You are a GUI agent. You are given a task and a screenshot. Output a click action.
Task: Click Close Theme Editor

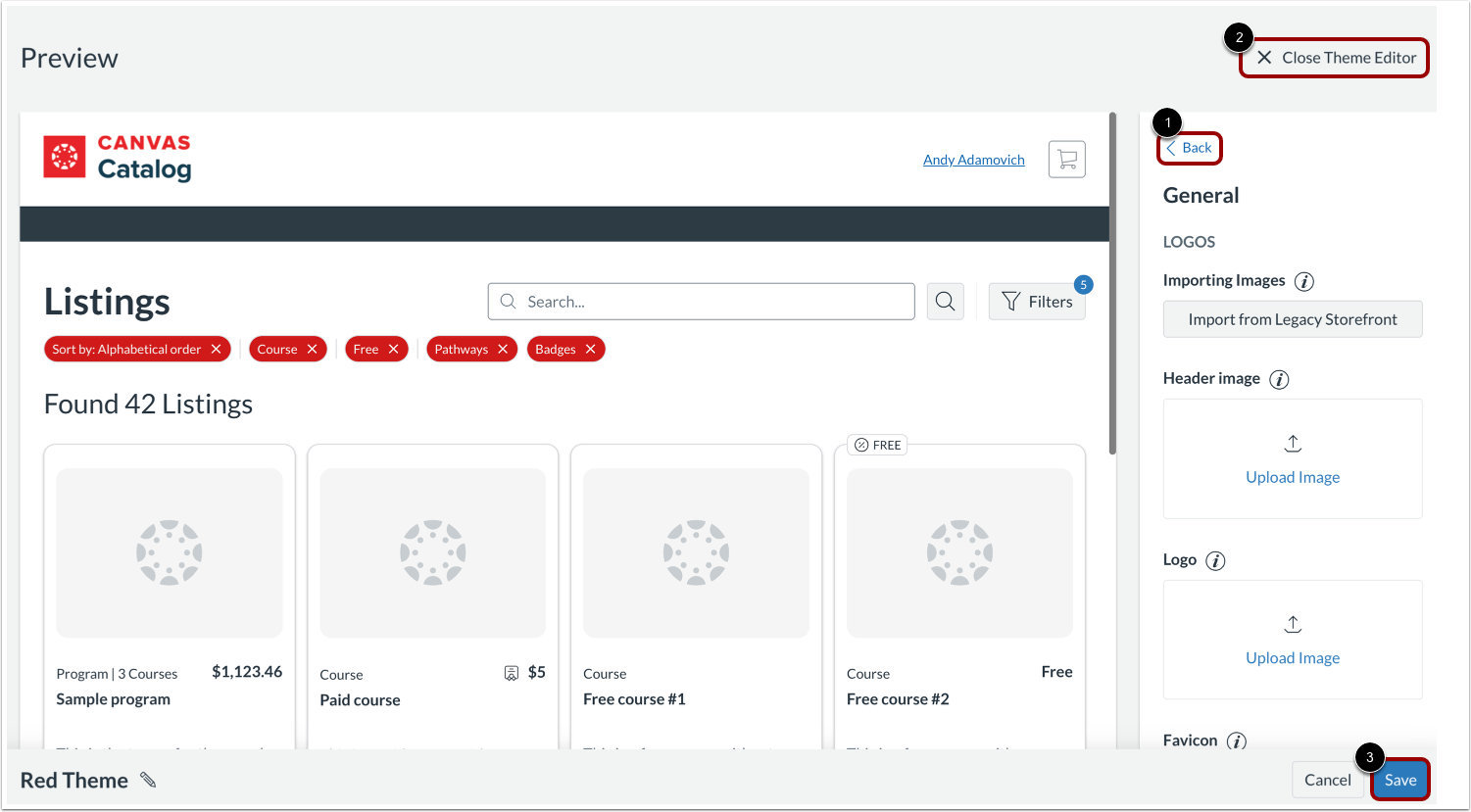[x=1335, y=58]
